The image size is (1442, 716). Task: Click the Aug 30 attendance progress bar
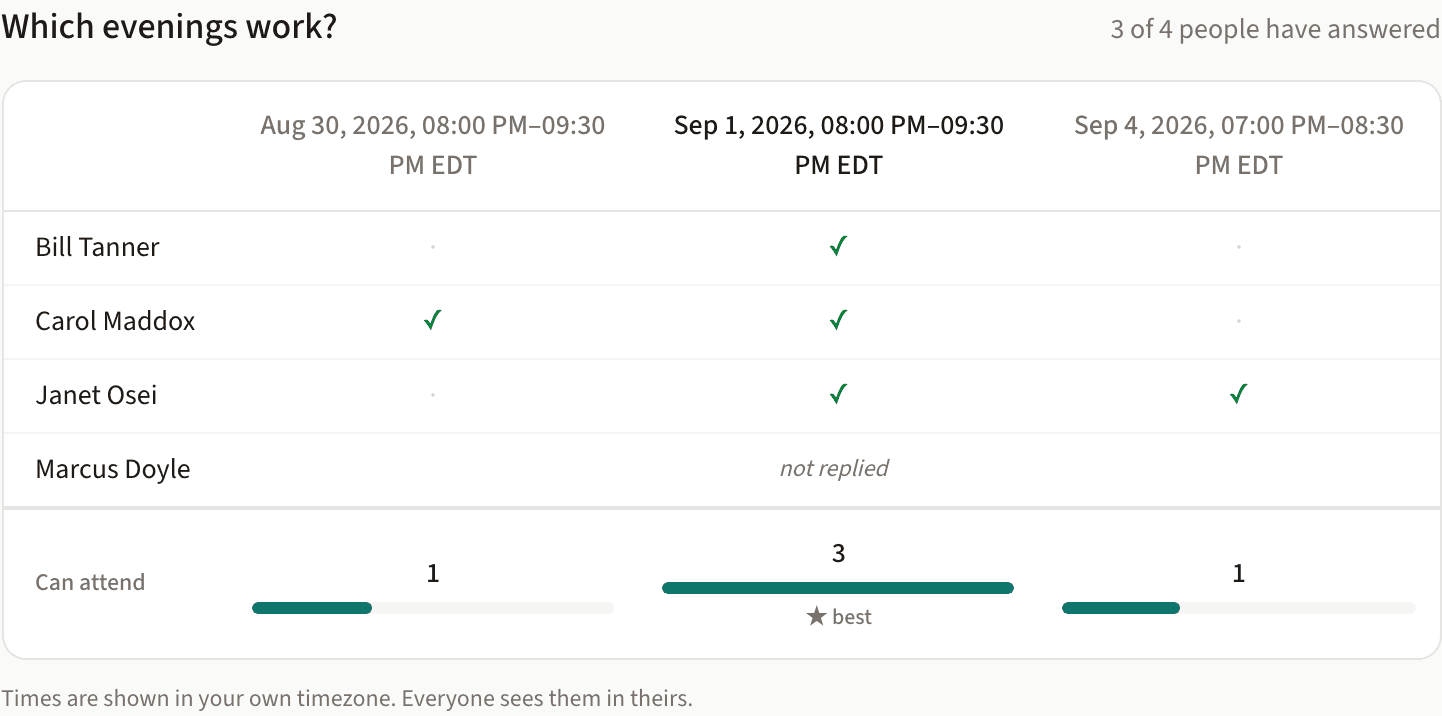tap(433, 608)
